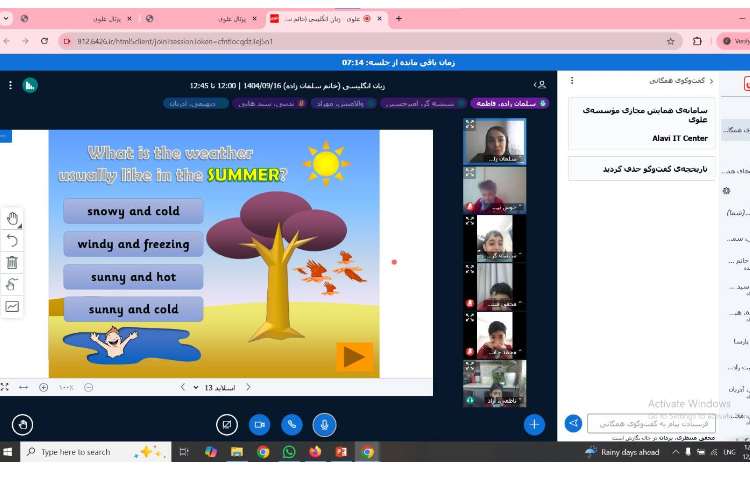Mute the microphone

pos(323,424)
